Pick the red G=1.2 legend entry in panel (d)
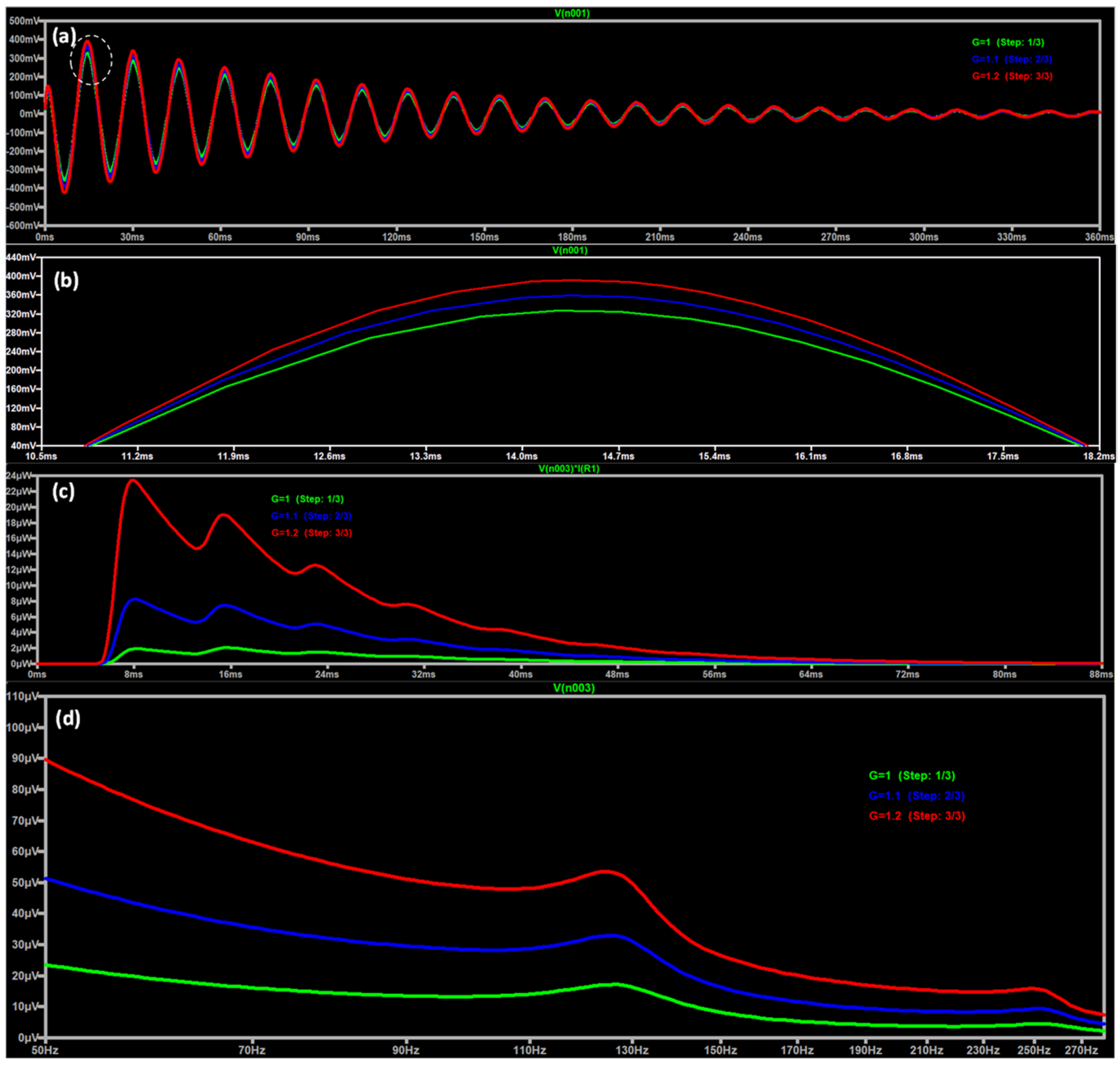 [x=917, y=815]
